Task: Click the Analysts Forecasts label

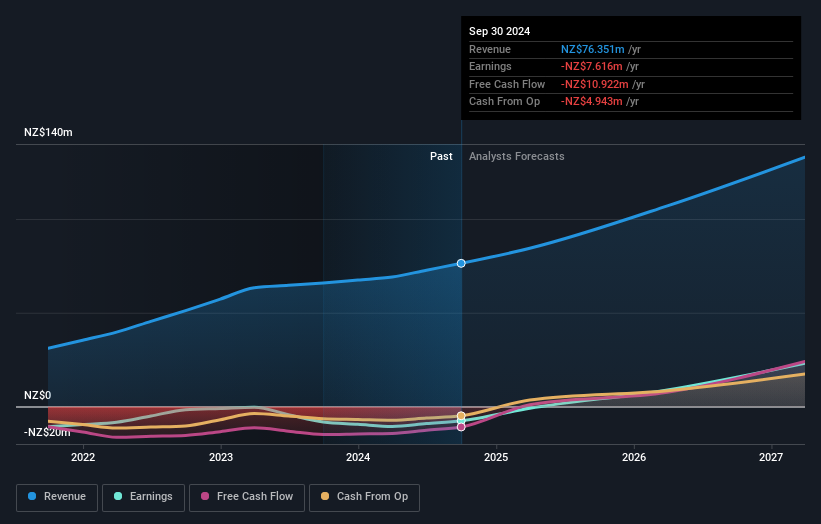Action: pos(517,156)
